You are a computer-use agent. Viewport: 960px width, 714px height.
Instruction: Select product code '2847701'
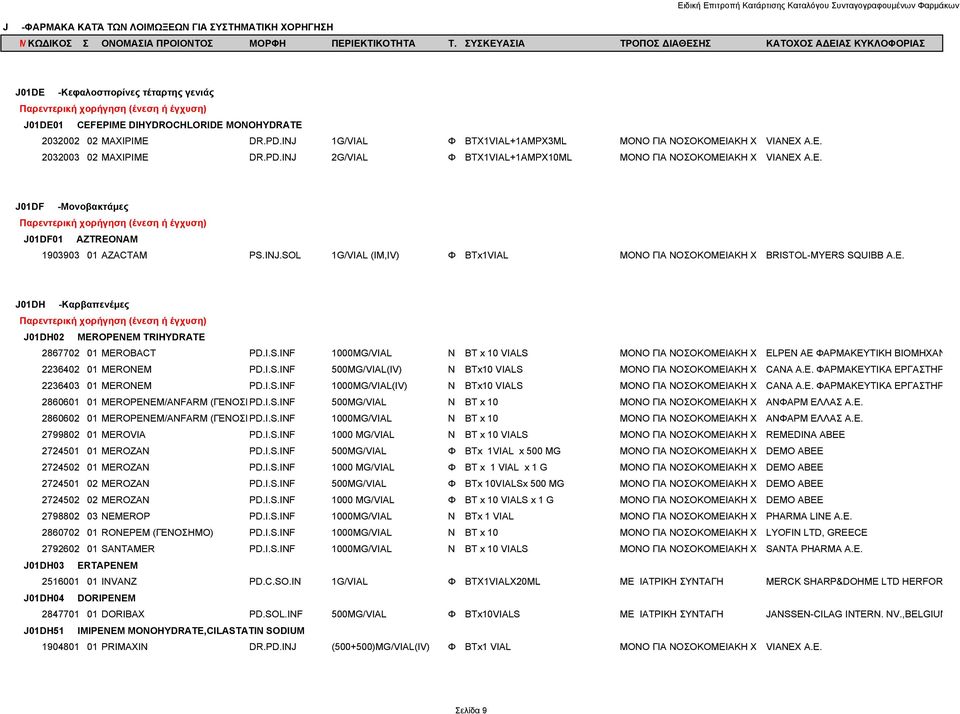click(x=61, y=614)
